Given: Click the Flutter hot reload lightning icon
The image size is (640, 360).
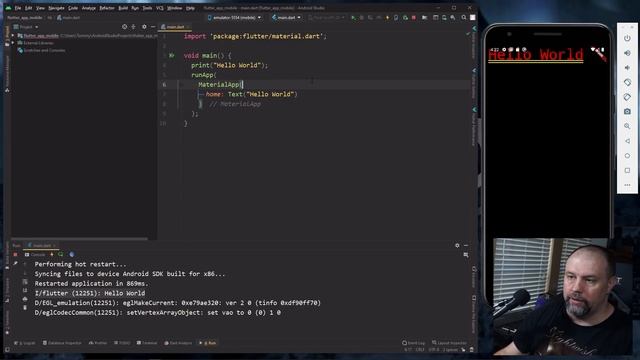Looking at the screenshot, I should point(387,18).
